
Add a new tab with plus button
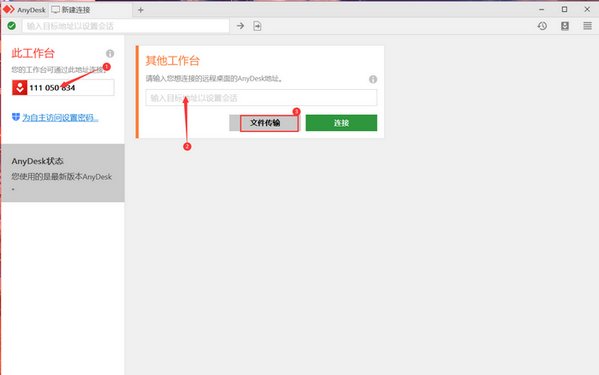(x=141, y=10)
